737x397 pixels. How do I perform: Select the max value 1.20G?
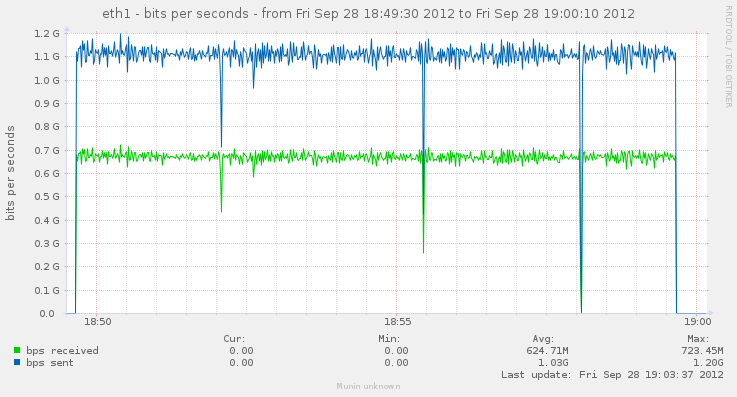coord(708,363)
